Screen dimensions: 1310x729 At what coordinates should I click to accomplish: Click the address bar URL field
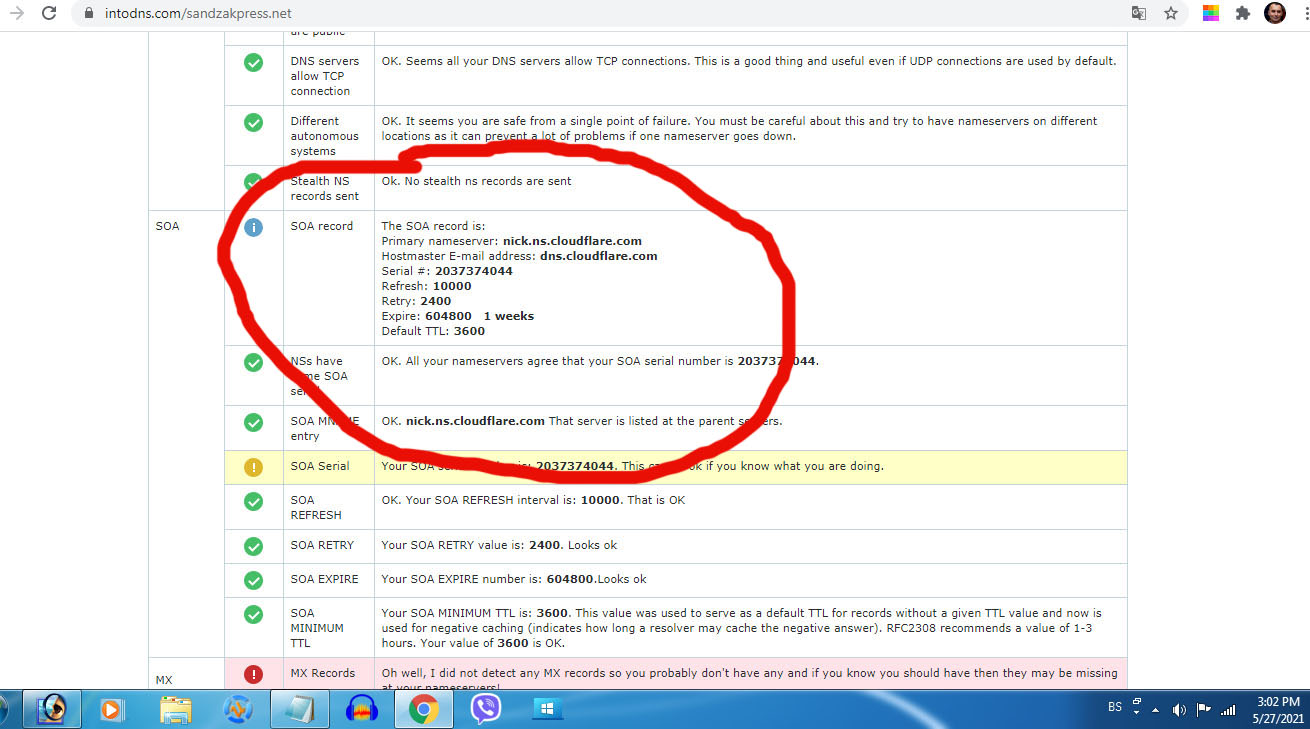pos(600,14)
